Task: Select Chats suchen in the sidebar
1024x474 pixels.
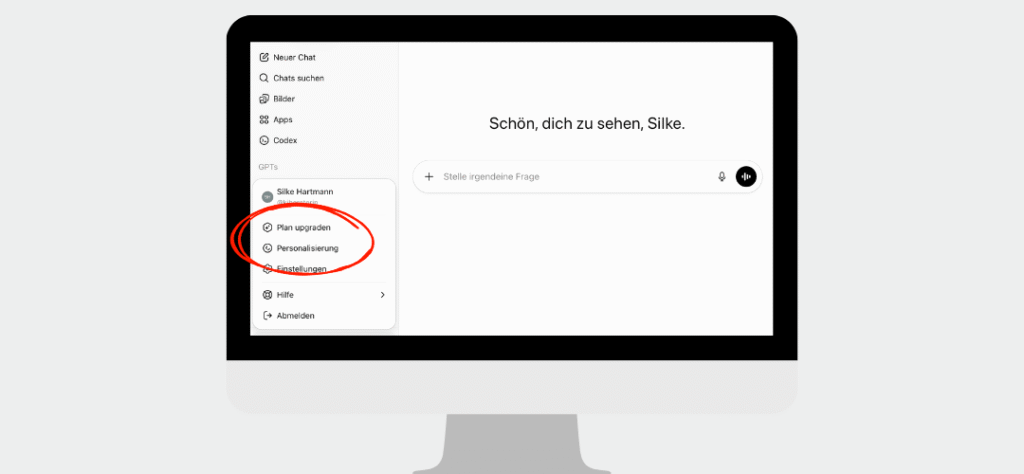Action: [x=298, y=78]
